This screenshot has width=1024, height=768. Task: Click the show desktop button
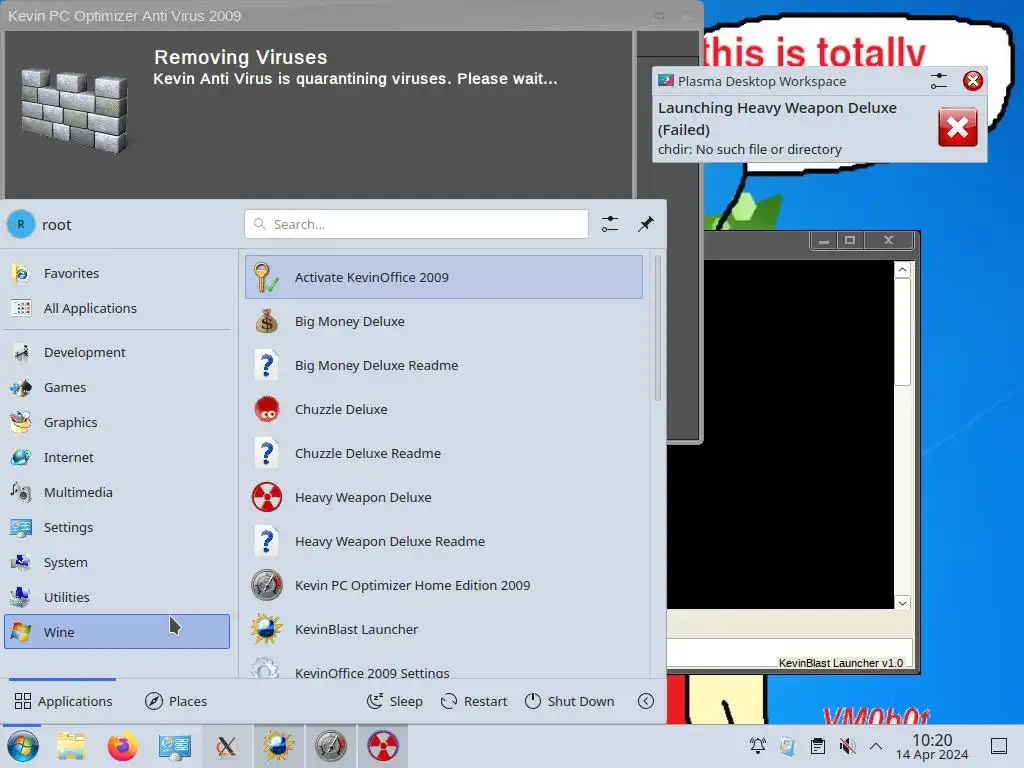click(999, 746)
